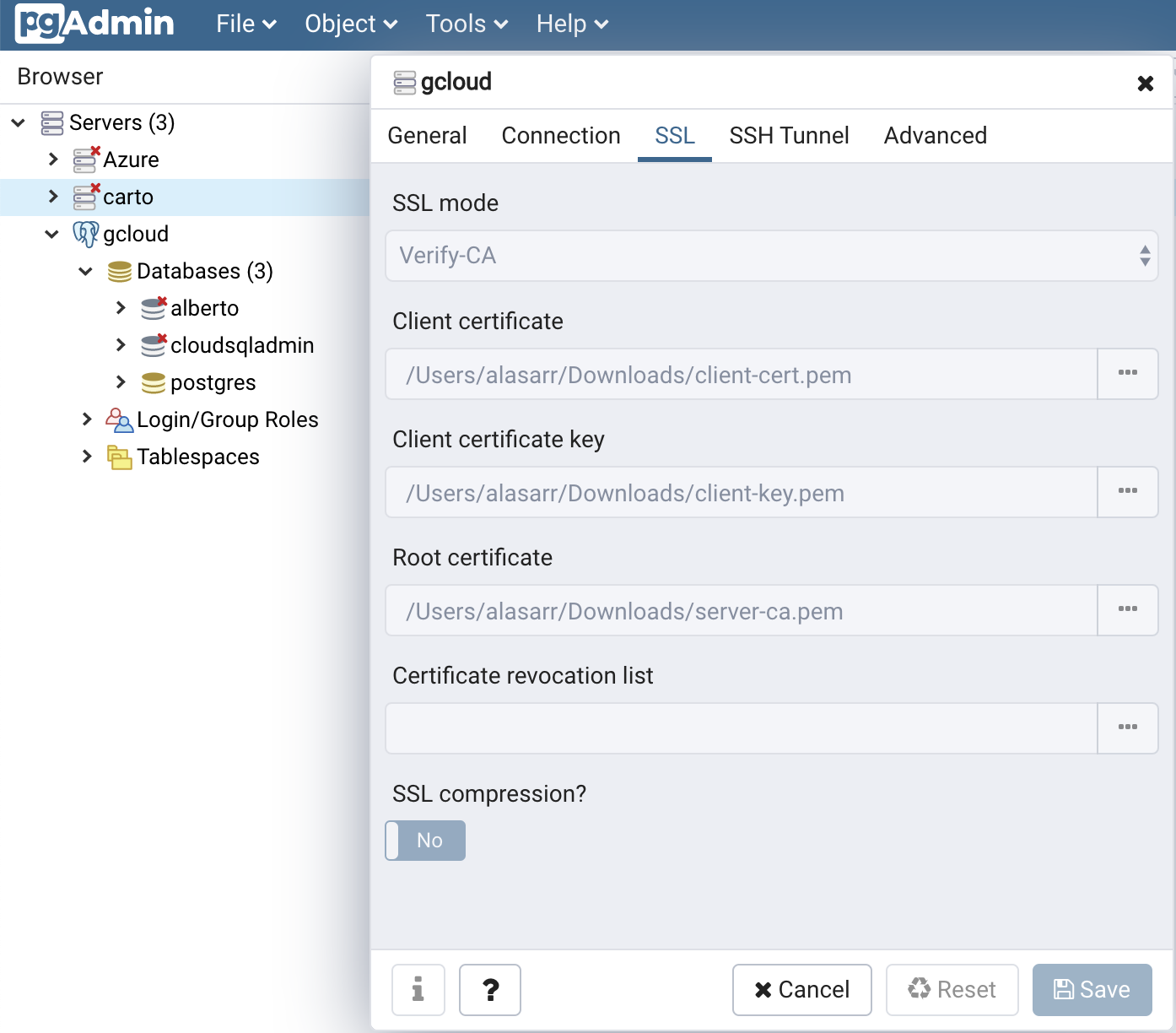The width and height of the screenshot is (1176, 1033).
Task: Collapse the Servers tree node
Action: pyautogui.click(x=18, y=123)
